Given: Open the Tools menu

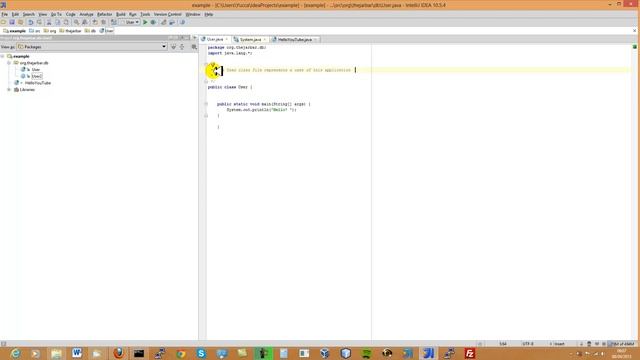Looking at the screenshot, I should (x=145, y=14).
